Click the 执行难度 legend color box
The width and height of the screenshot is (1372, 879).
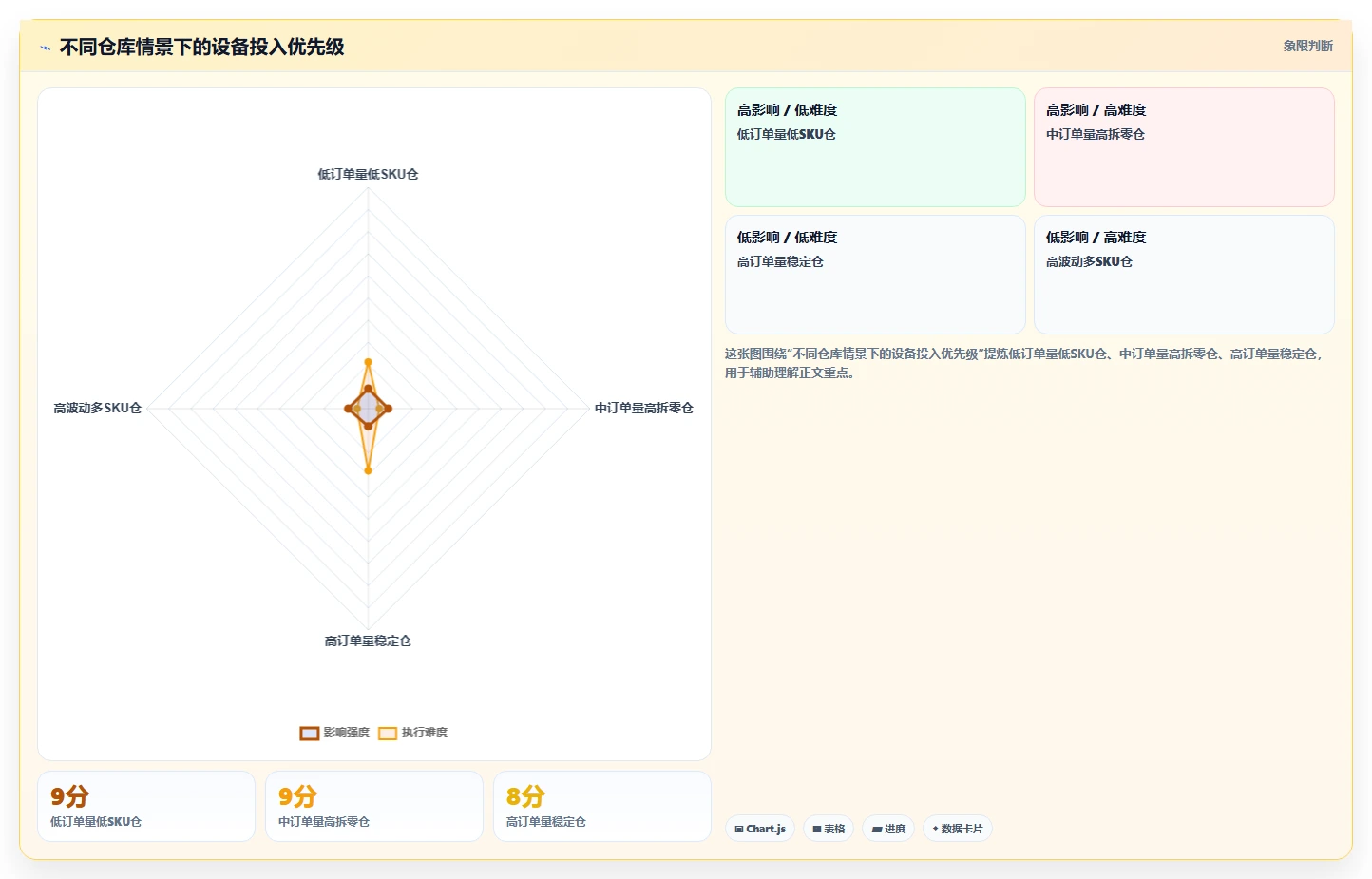pos(388,733)
